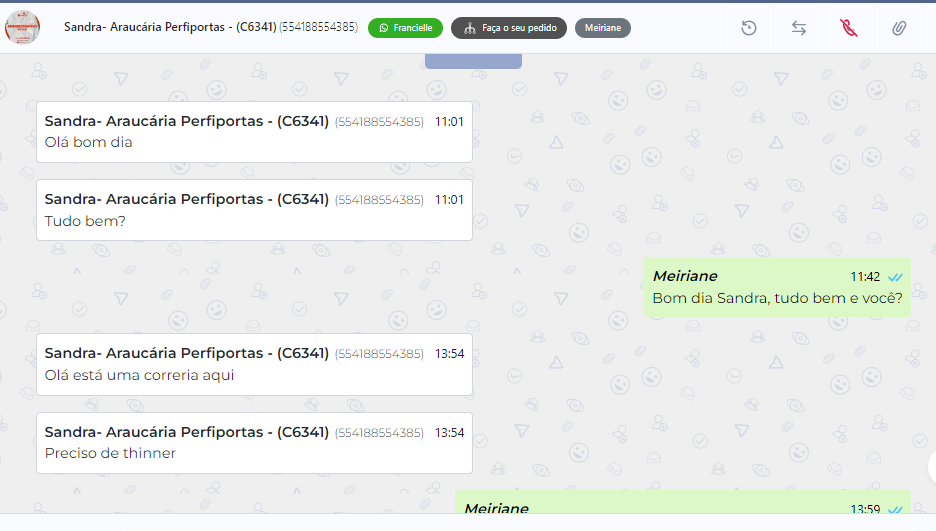Click the 'Tudo bem?' message bubble
The height and width of the screenshot is (531, 936).
coord(254,210)
